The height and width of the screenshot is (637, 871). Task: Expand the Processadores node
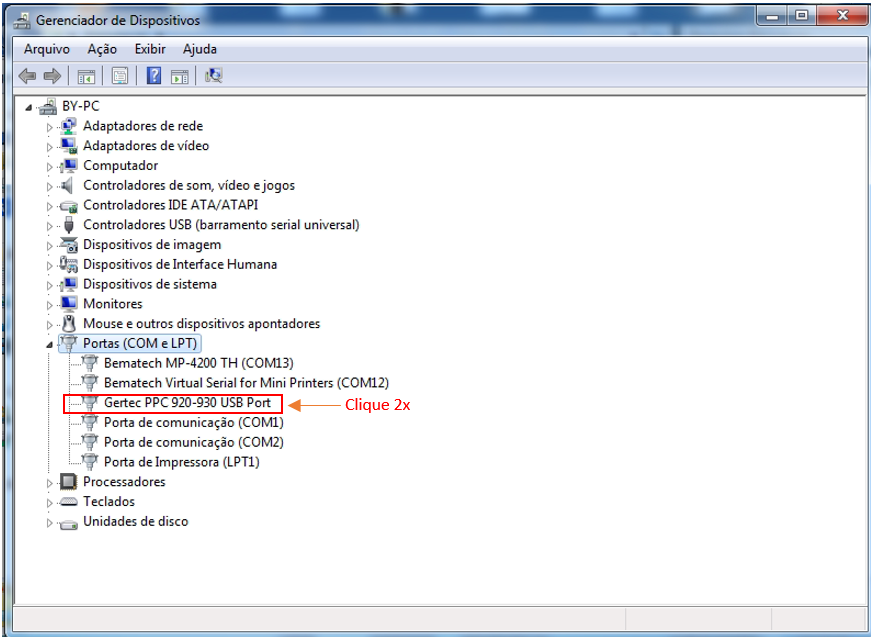tap(49, 483)
